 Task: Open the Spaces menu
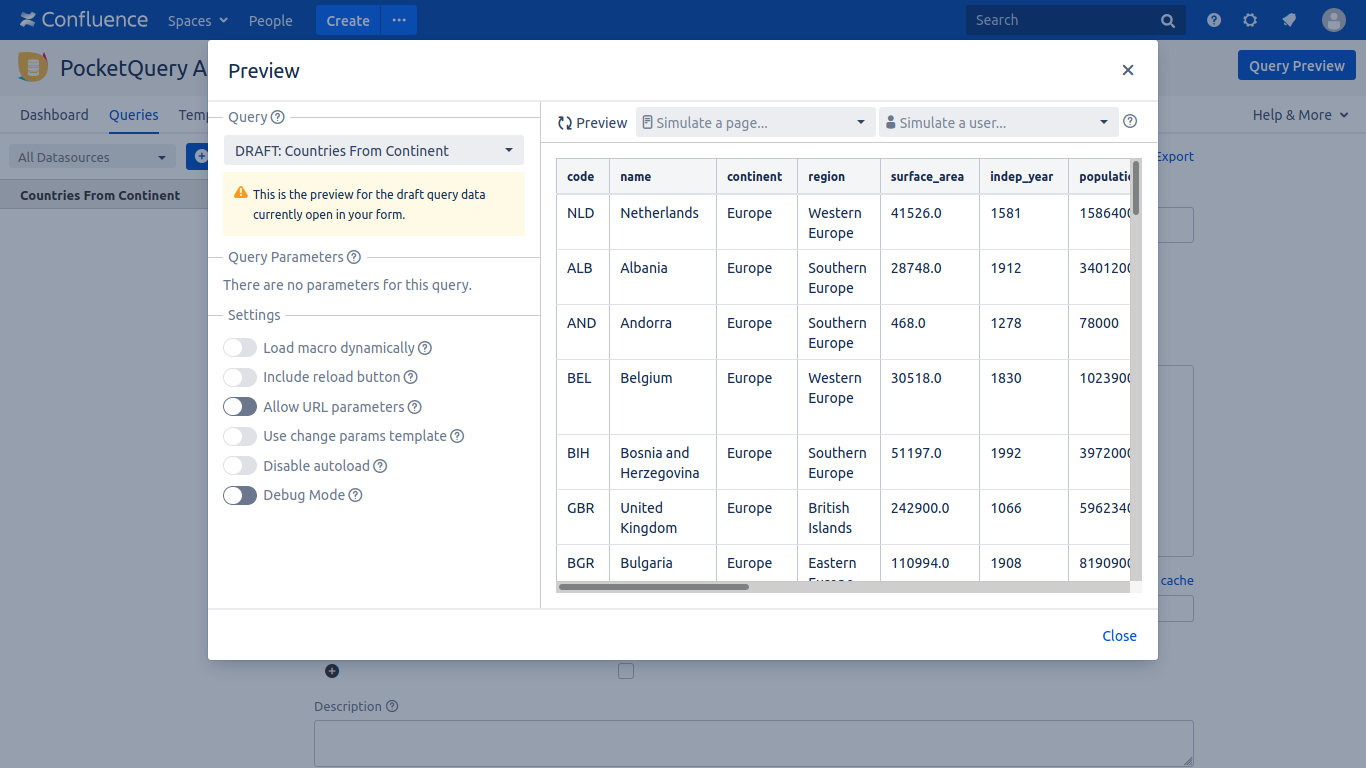[198, 20]
